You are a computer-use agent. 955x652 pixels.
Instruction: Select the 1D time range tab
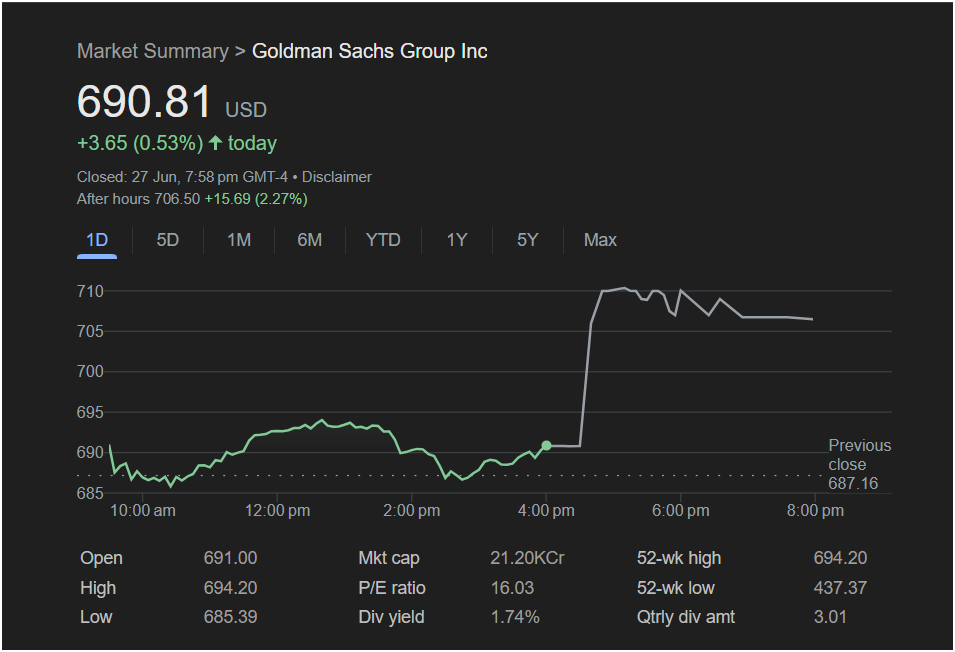point(97,240)
